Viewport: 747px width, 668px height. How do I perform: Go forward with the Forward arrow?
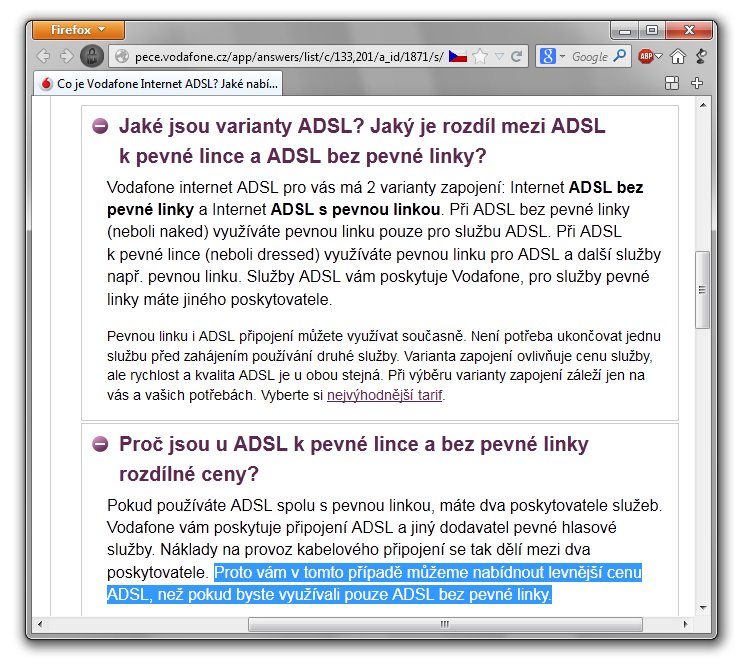[67, 56]
